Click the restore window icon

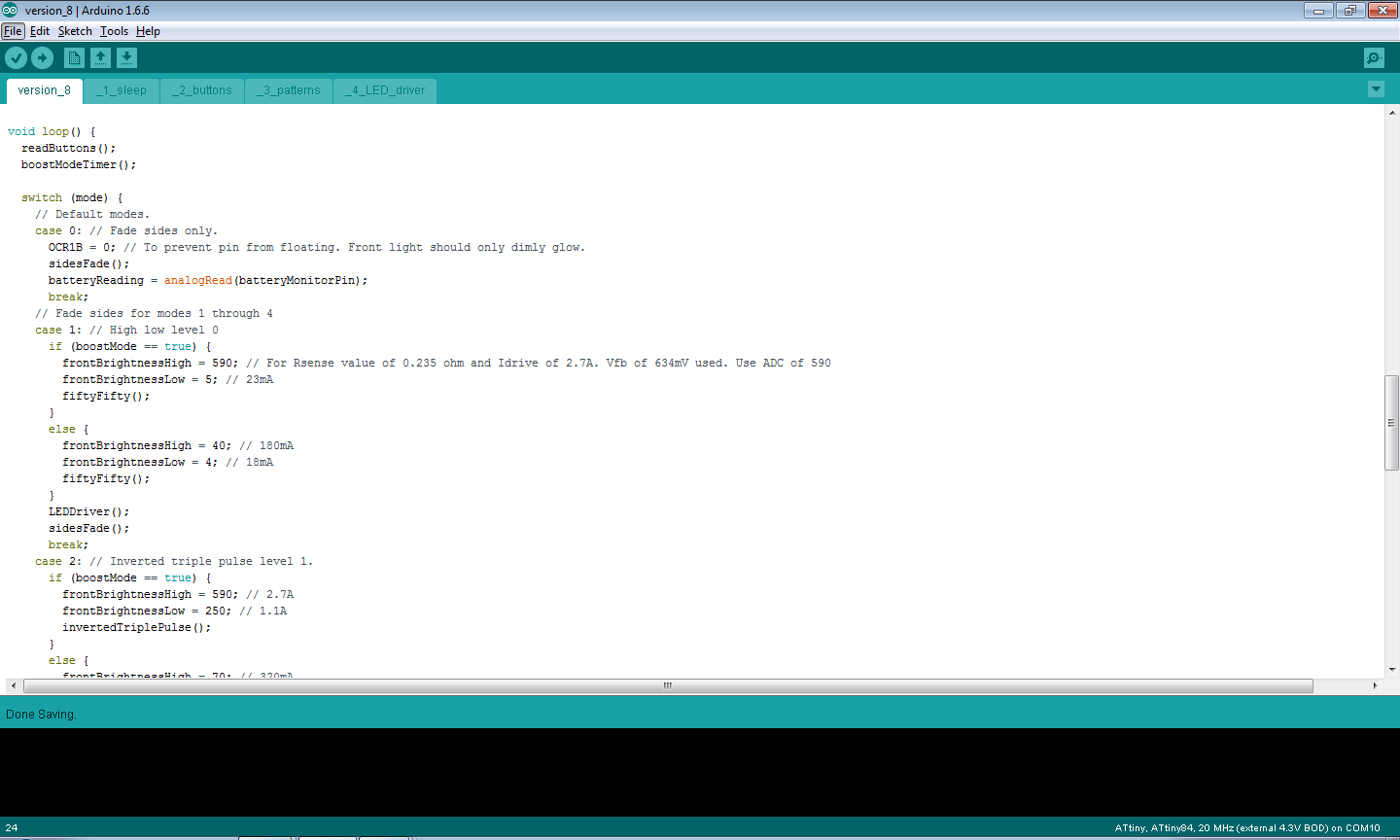coord(1349,10)
